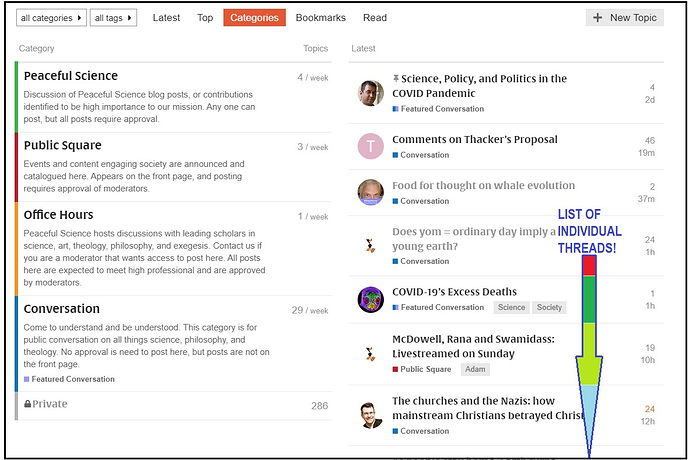This screenshot has width=689, height=460.
Task: Open the 'T' avatar on Thacker's Proposal thread
Action: 370,147
